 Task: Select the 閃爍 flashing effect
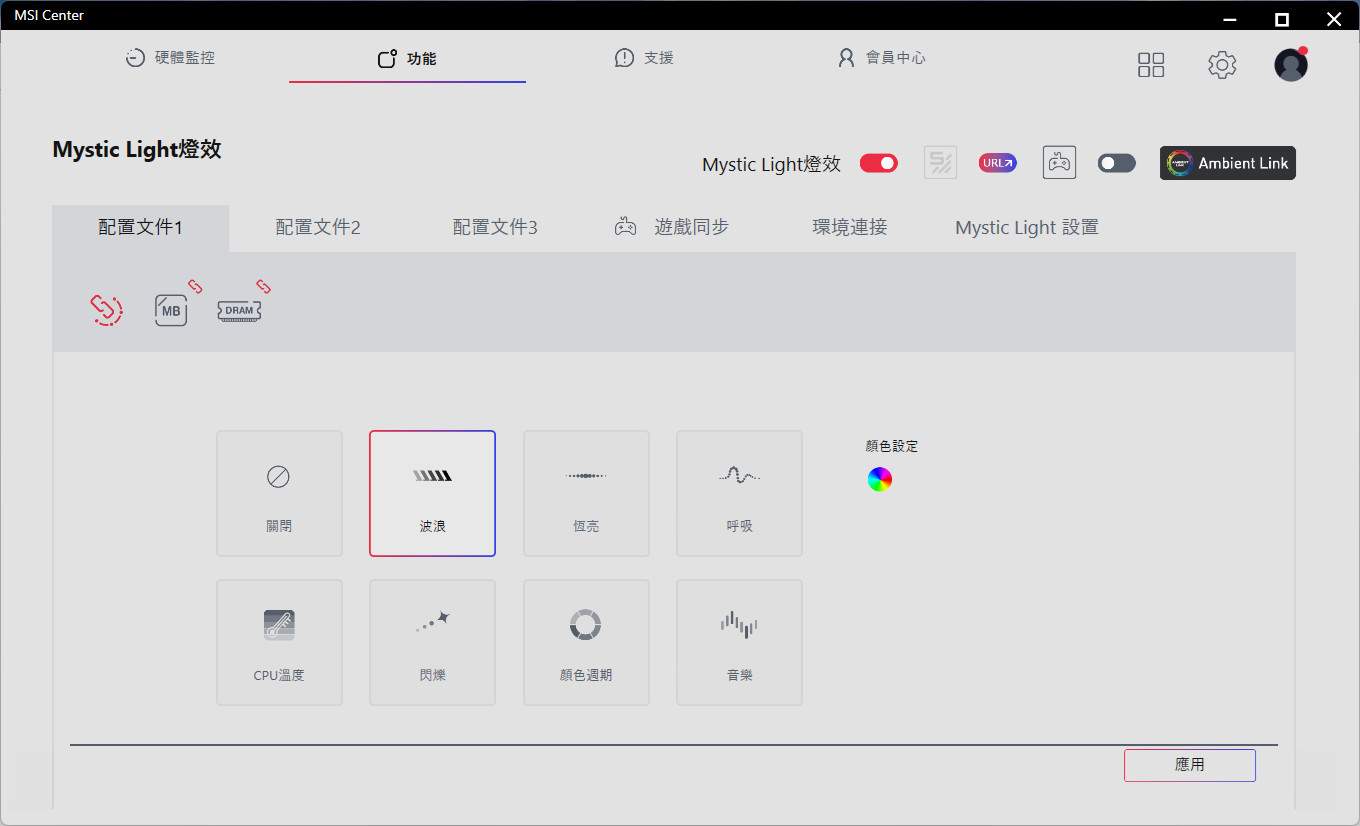pyautogui.click(x=432, y=642)
